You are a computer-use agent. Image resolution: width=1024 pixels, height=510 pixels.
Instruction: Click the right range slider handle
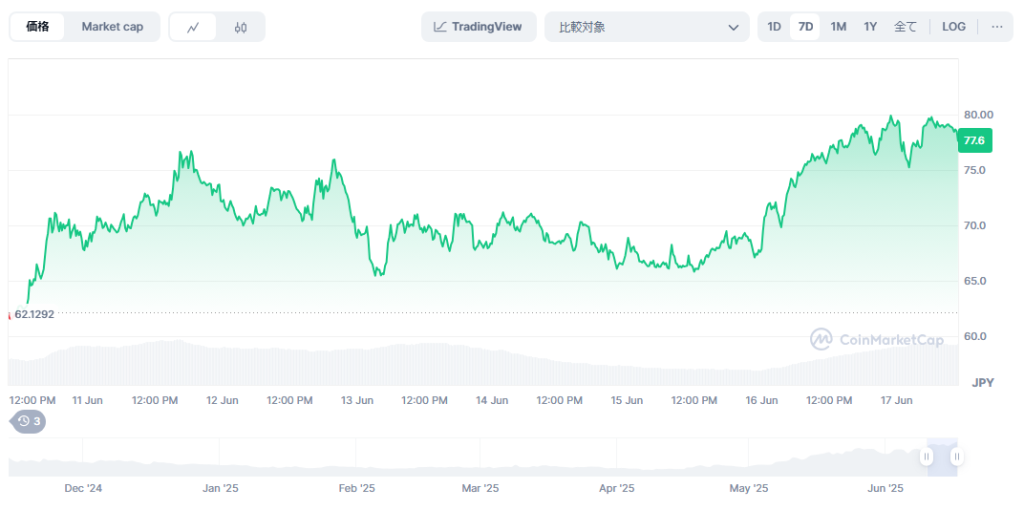957,457
